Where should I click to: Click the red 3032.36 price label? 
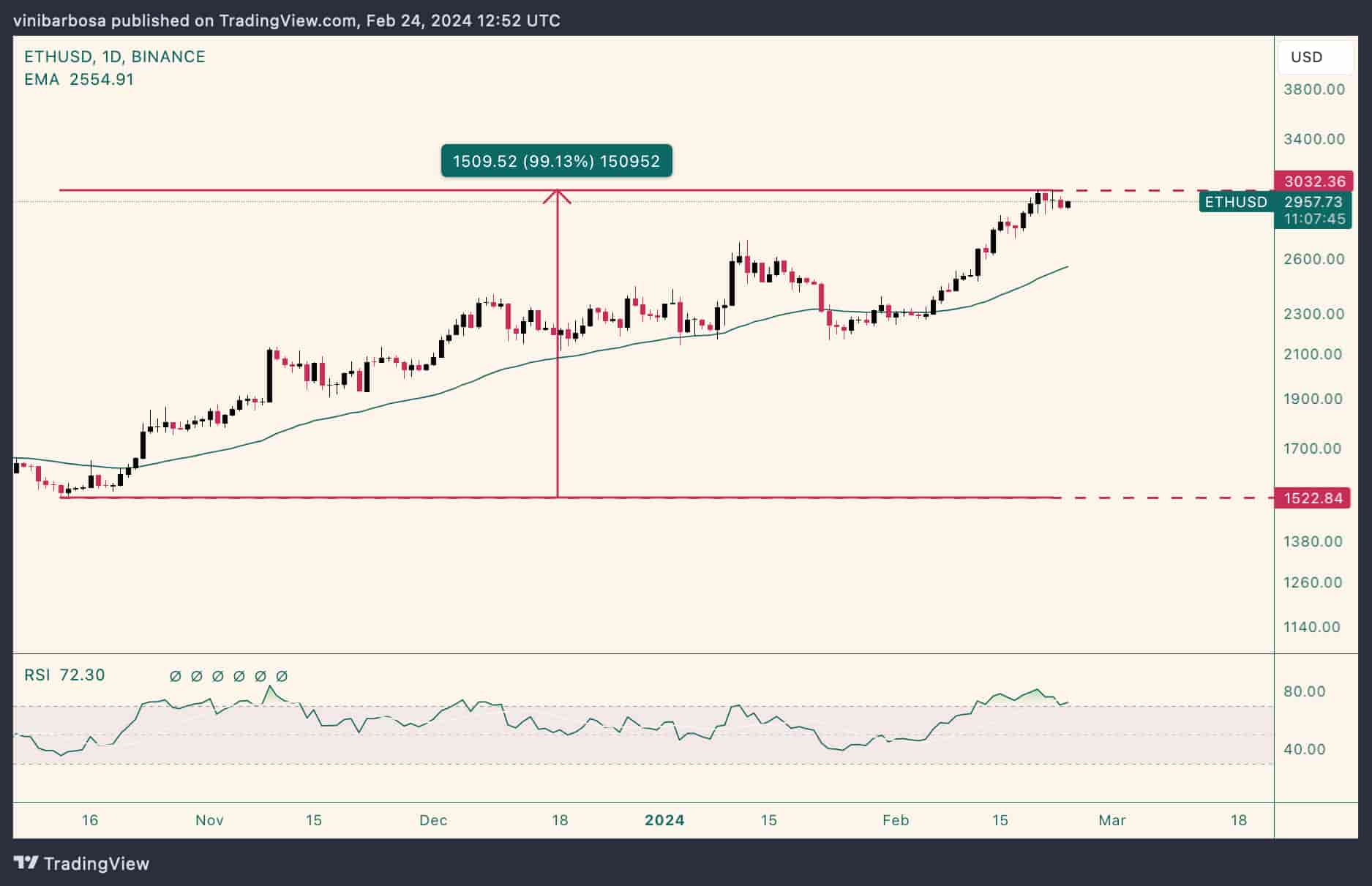(x=1314, y=181)
